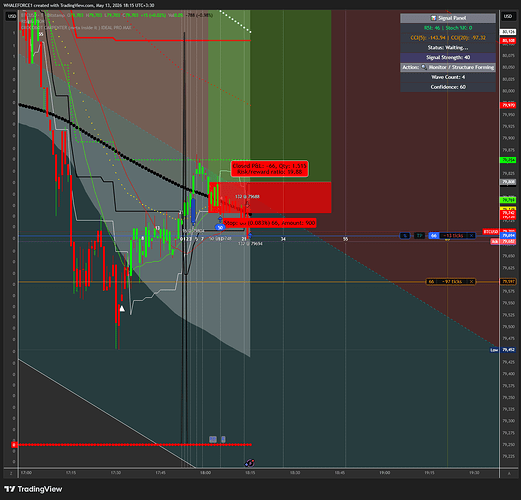
Task: Click the 19:00 time axis label
Action: (385, 473)
